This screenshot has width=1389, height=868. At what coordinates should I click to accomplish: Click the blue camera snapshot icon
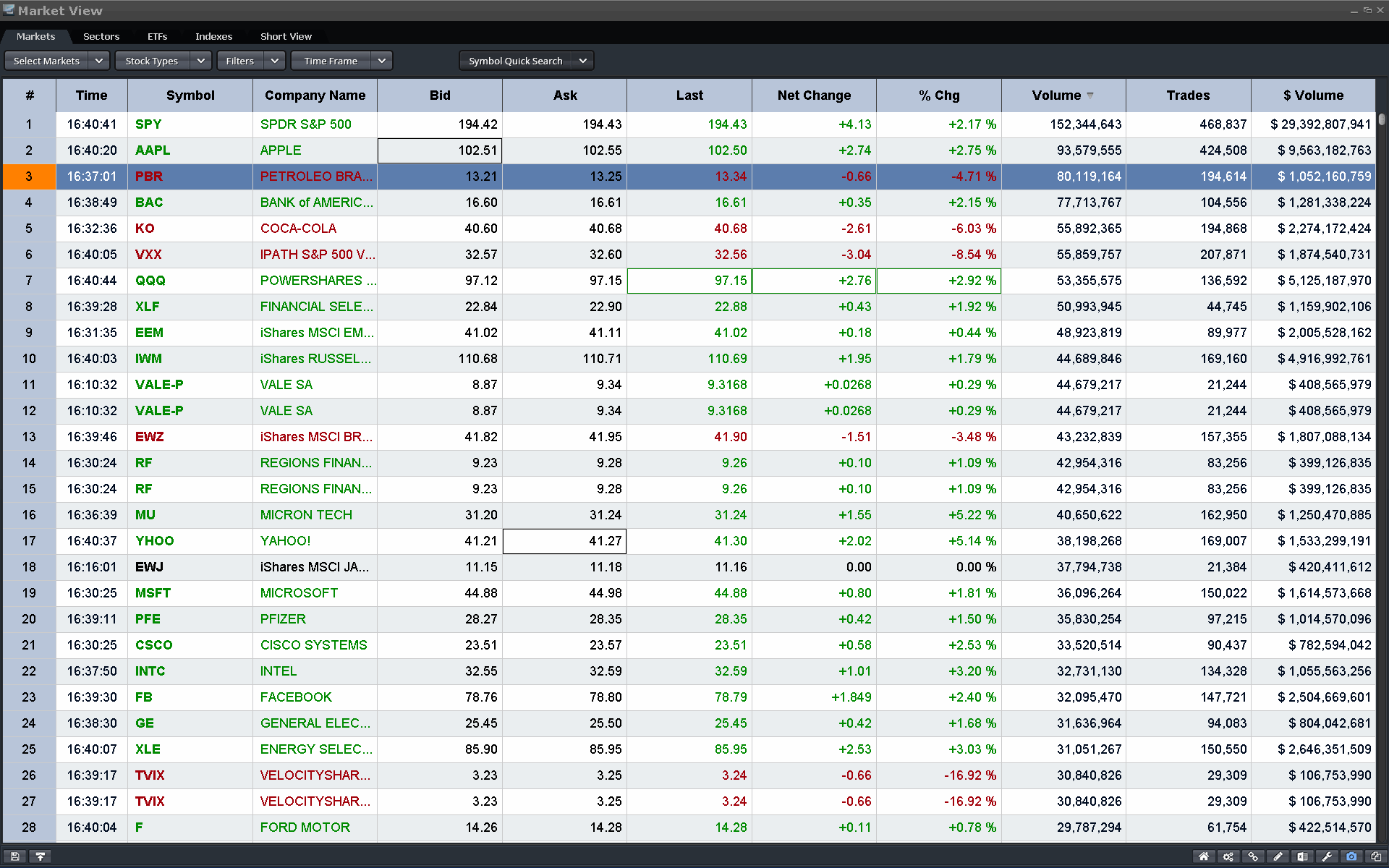(x=1351, y=856)
